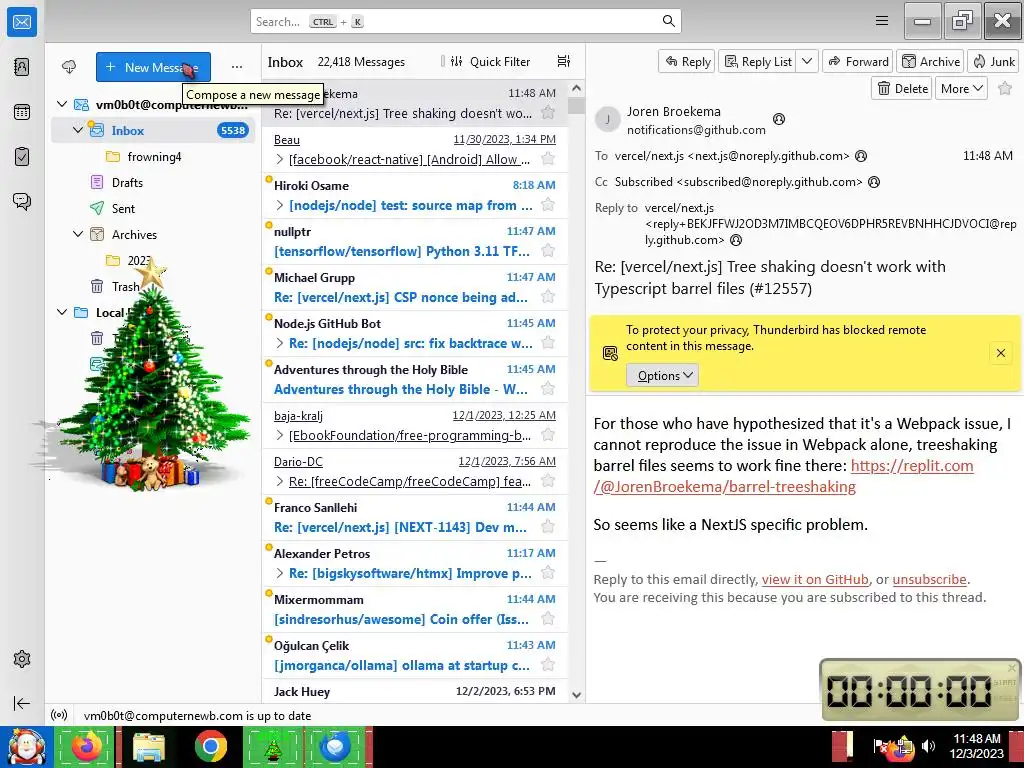Mark message as Junk
The width and height of the screenshot is (1024, 768).
pos(993,61)
